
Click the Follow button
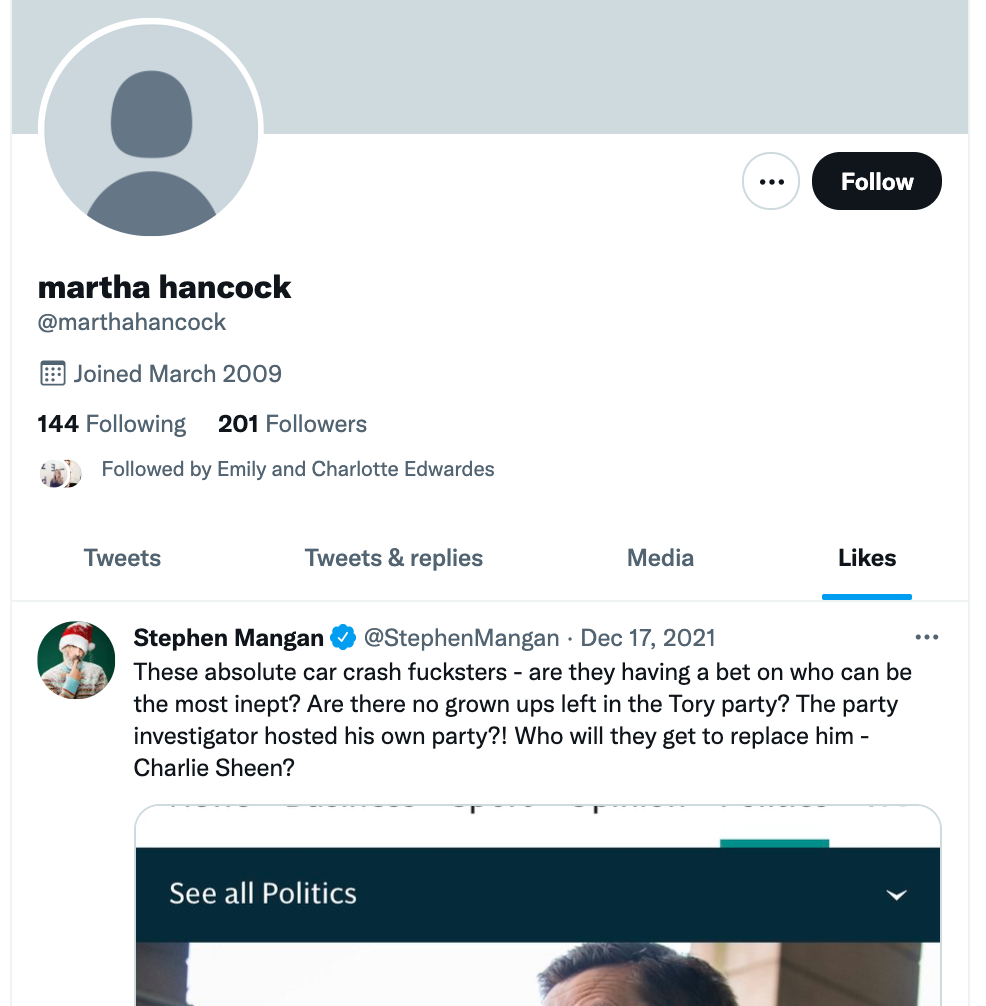[x=877, y=182]
